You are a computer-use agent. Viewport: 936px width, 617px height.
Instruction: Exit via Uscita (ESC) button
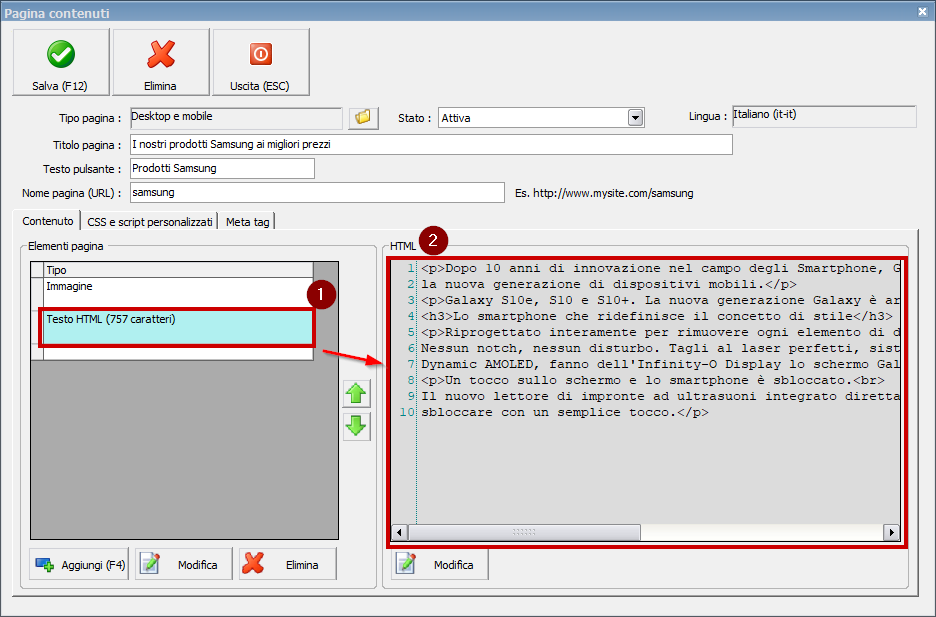(261, 62)
